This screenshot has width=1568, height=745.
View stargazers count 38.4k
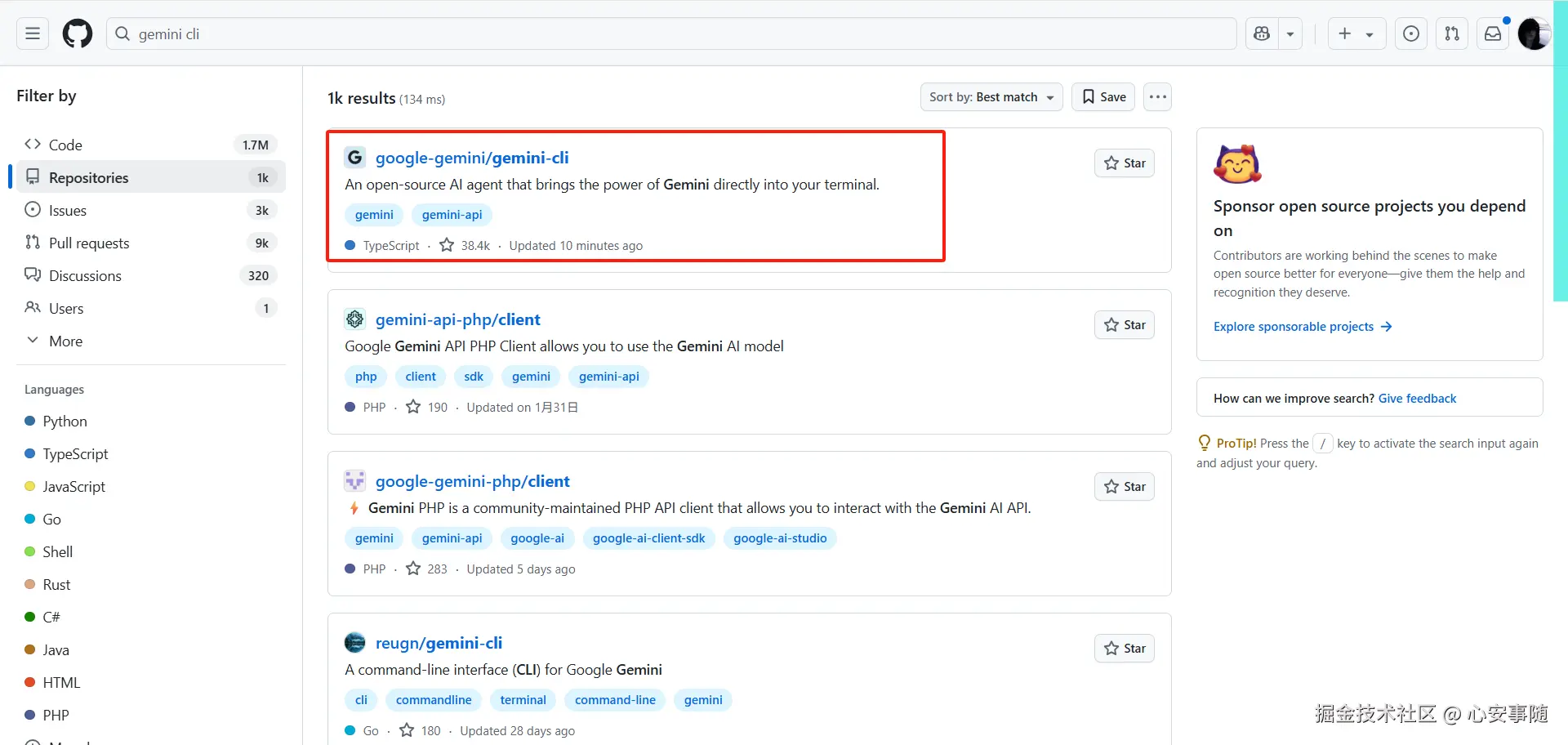465,246
